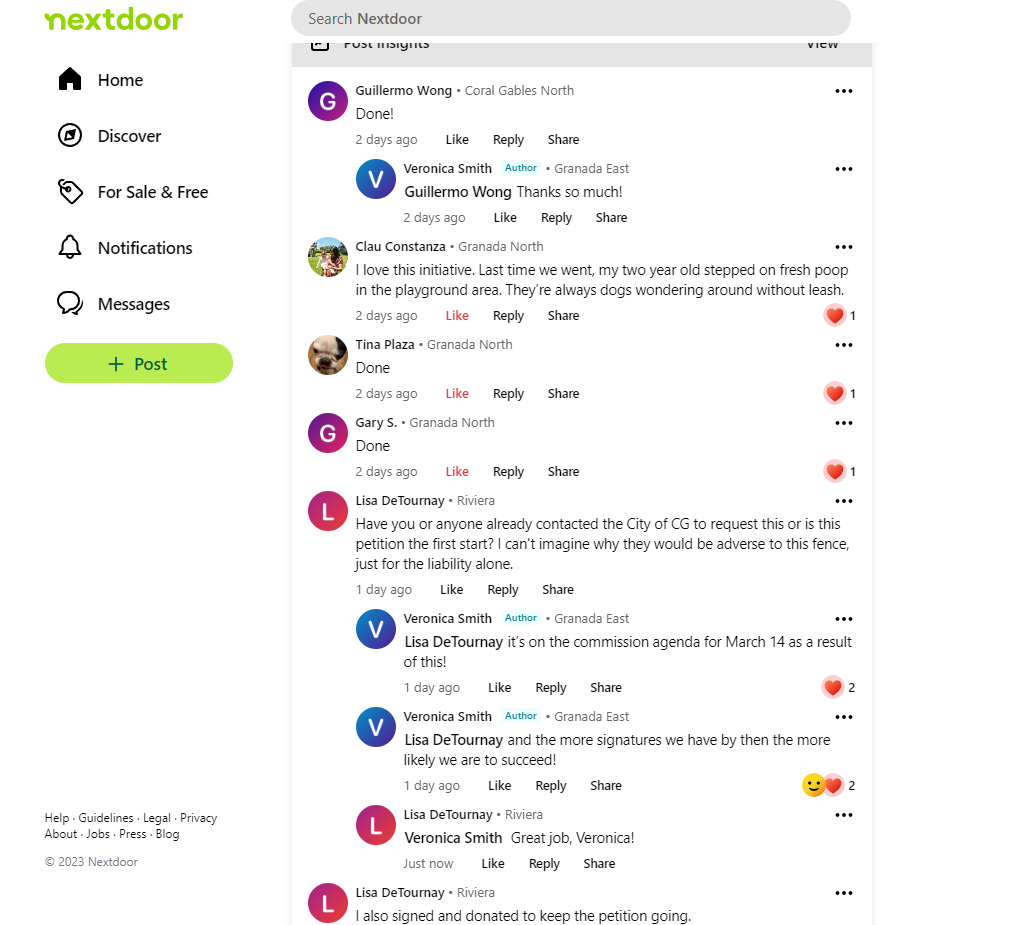The height and width of the screenshot is (925, 1026).
Task: Click heart reaction on Clau Constanza's comment
Action: [835, 316]
